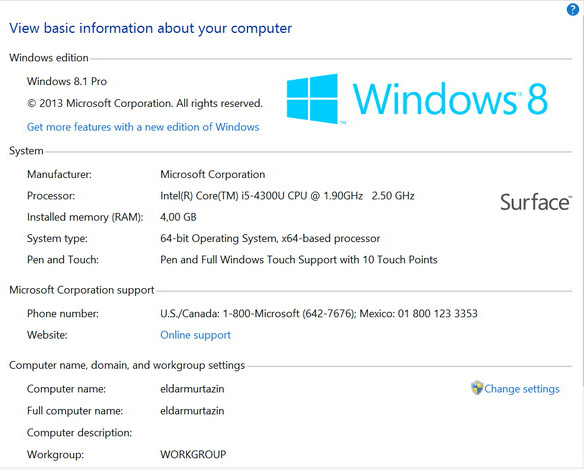Click the WORKGROUP value text
Screen dimensions: 584x471
click(x=193, y=454)
